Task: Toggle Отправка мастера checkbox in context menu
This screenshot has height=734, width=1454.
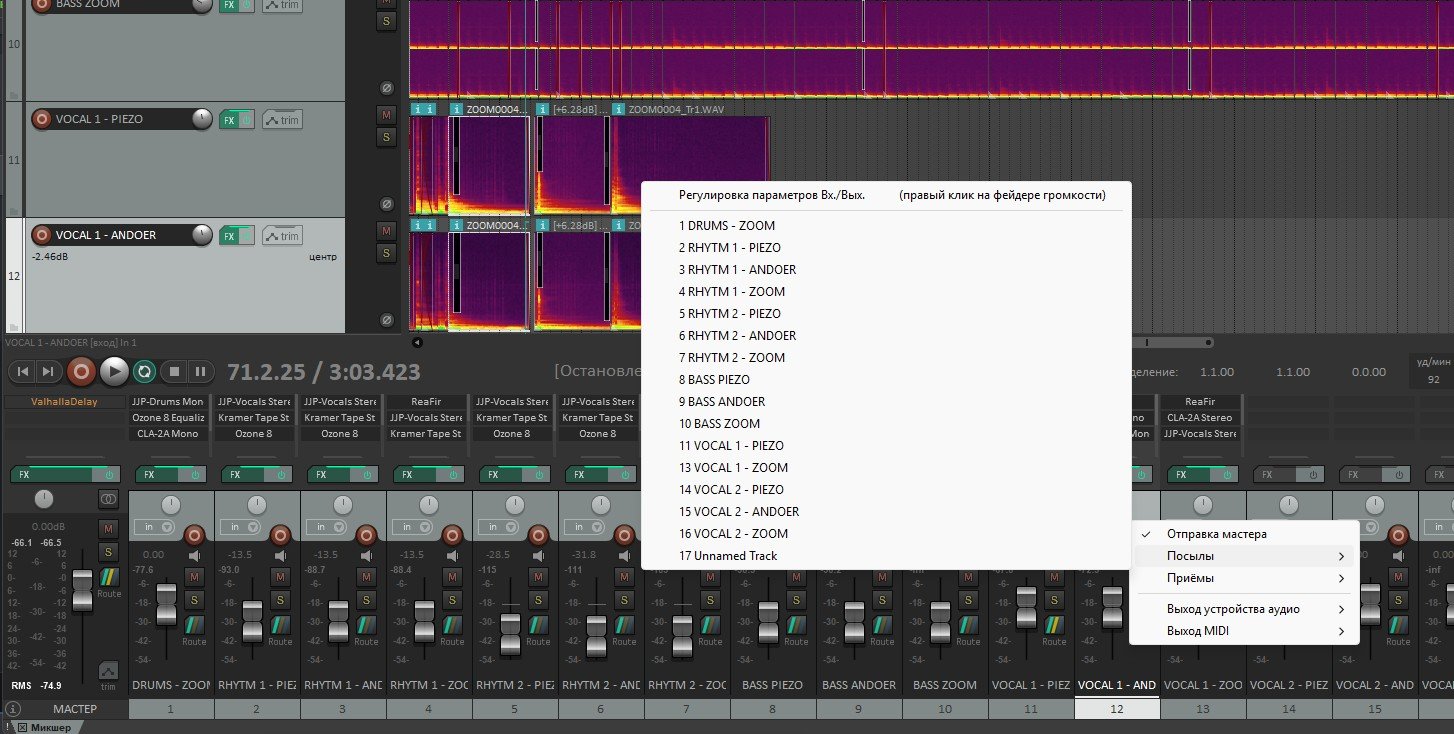Action: point(1216,534)
